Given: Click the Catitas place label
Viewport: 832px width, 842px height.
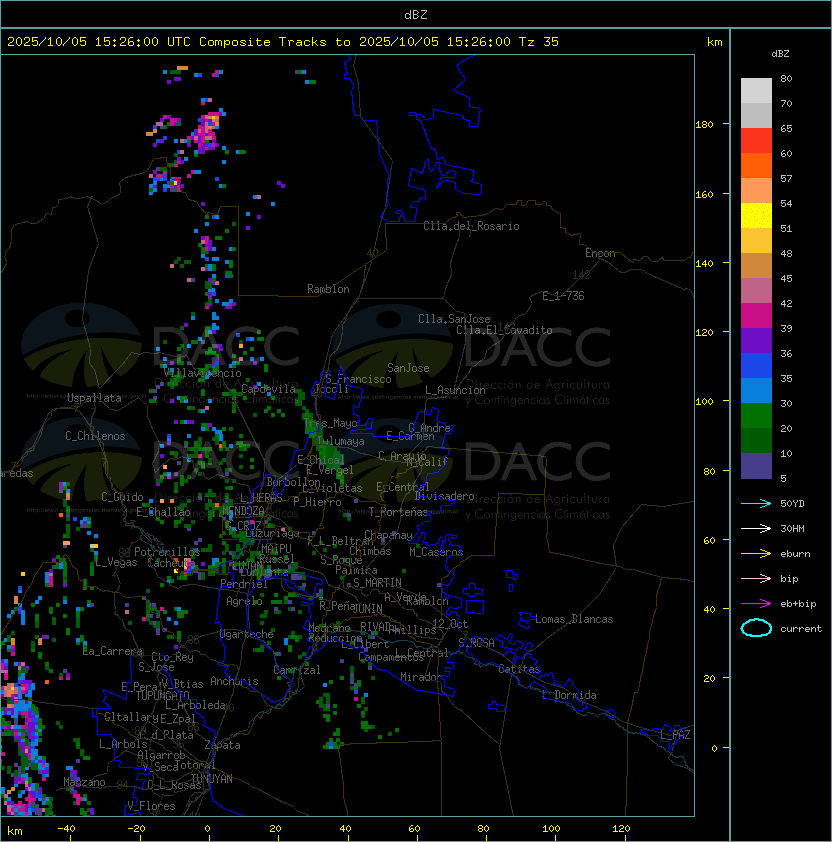Looking at the screenshot, I should pyautogui.click(x=519, y=669).
